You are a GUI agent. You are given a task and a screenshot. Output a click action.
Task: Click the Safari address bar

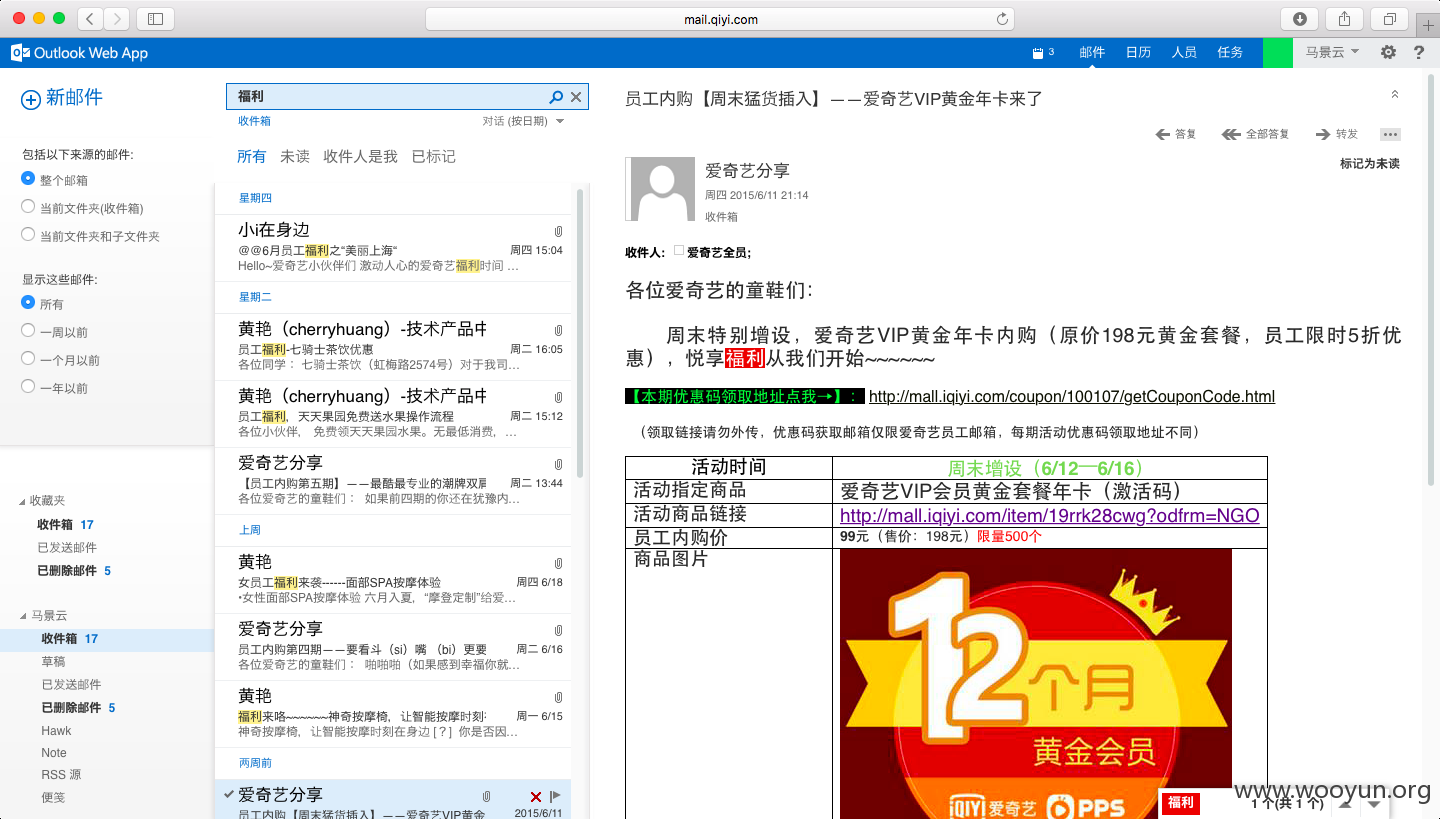click(720, 19)
